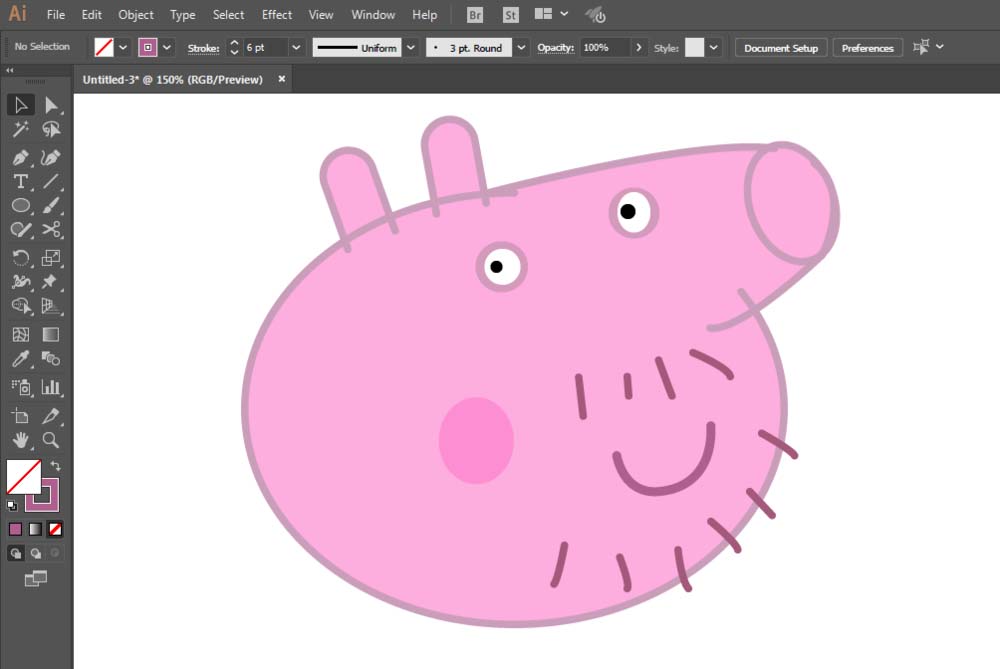Enable Draw Behind mode
Image resolution: width=1000 pixels, height=669 pixels.
tap(35, 553)
